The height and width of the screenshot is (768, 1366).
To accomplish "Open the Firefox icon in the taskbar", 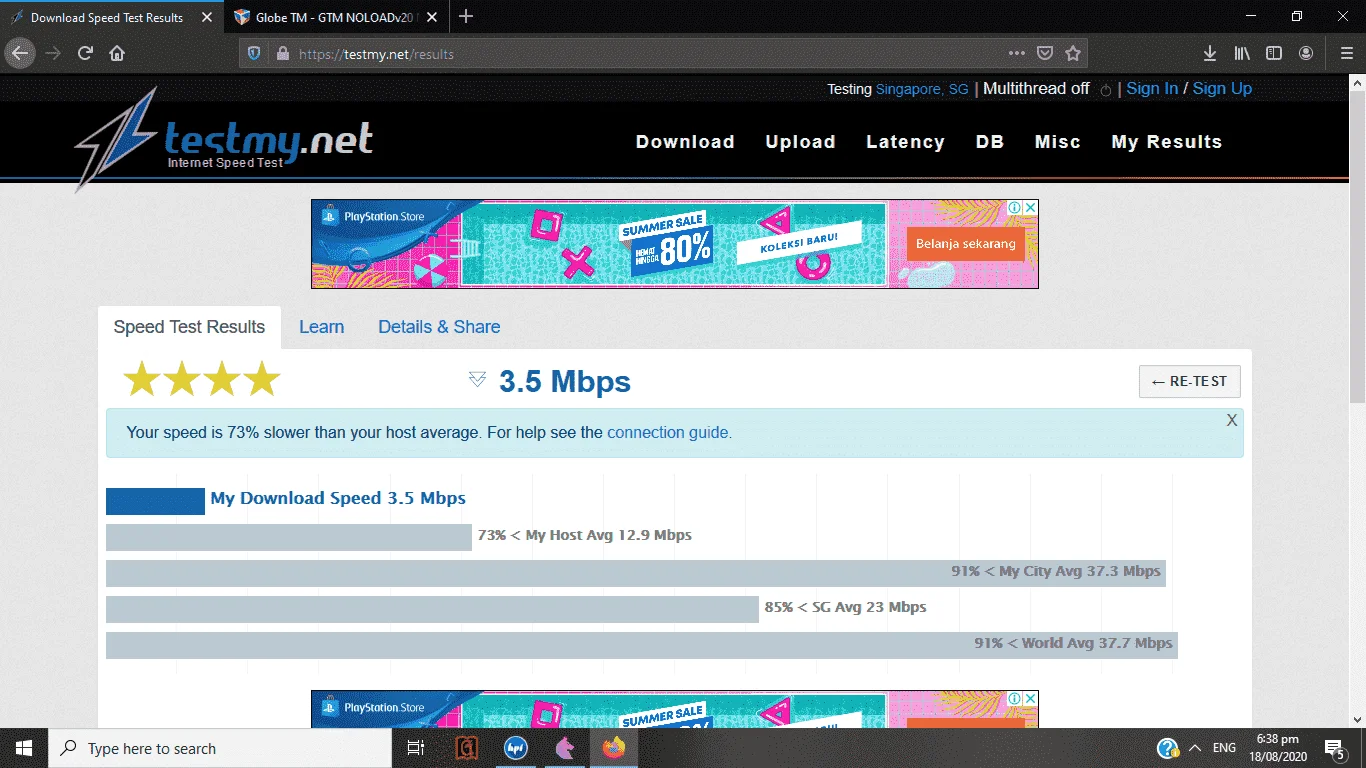I will coord(613,748).
